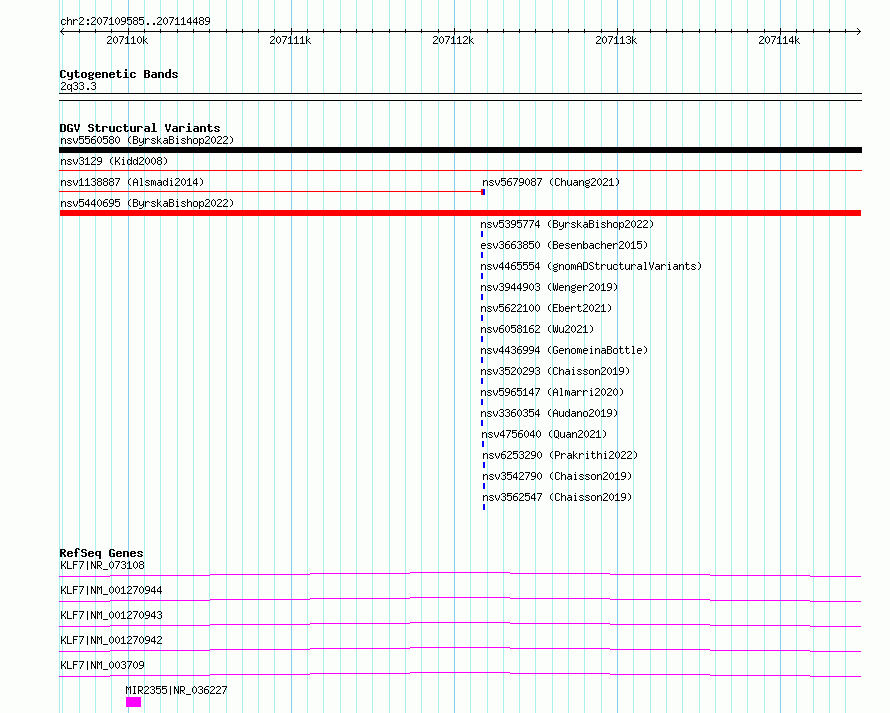Select esv3663850 (Besenbacher2015) variant
The height and width of the screenshot is (713, 890).
point(564,245)
